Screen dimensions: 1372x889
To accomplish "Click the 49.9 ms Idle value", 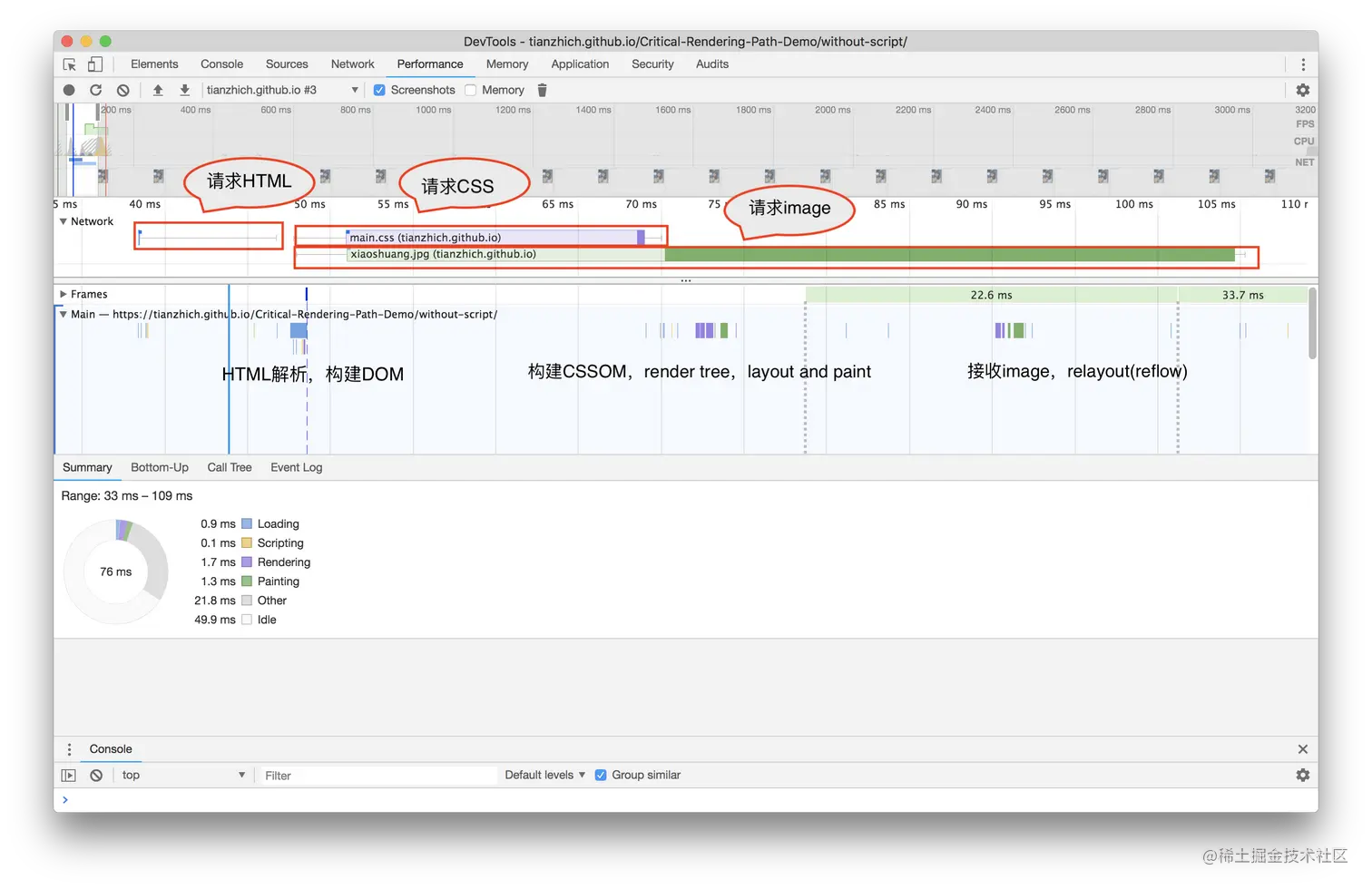I will point(215,620).
